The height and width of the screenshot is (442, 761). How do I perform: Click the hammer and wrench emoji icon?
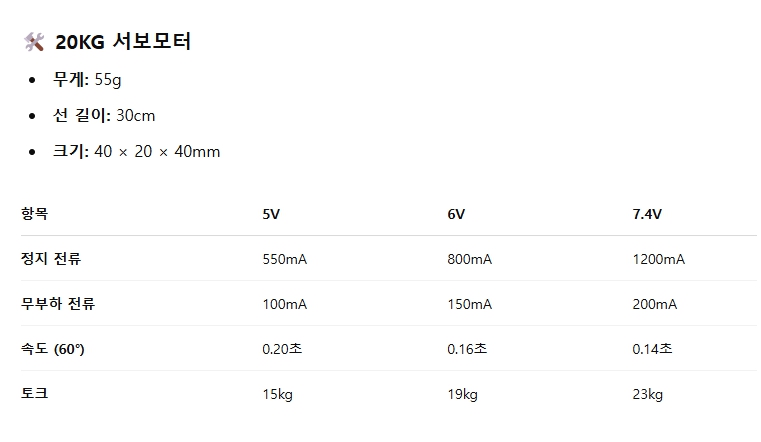[34, 42]
